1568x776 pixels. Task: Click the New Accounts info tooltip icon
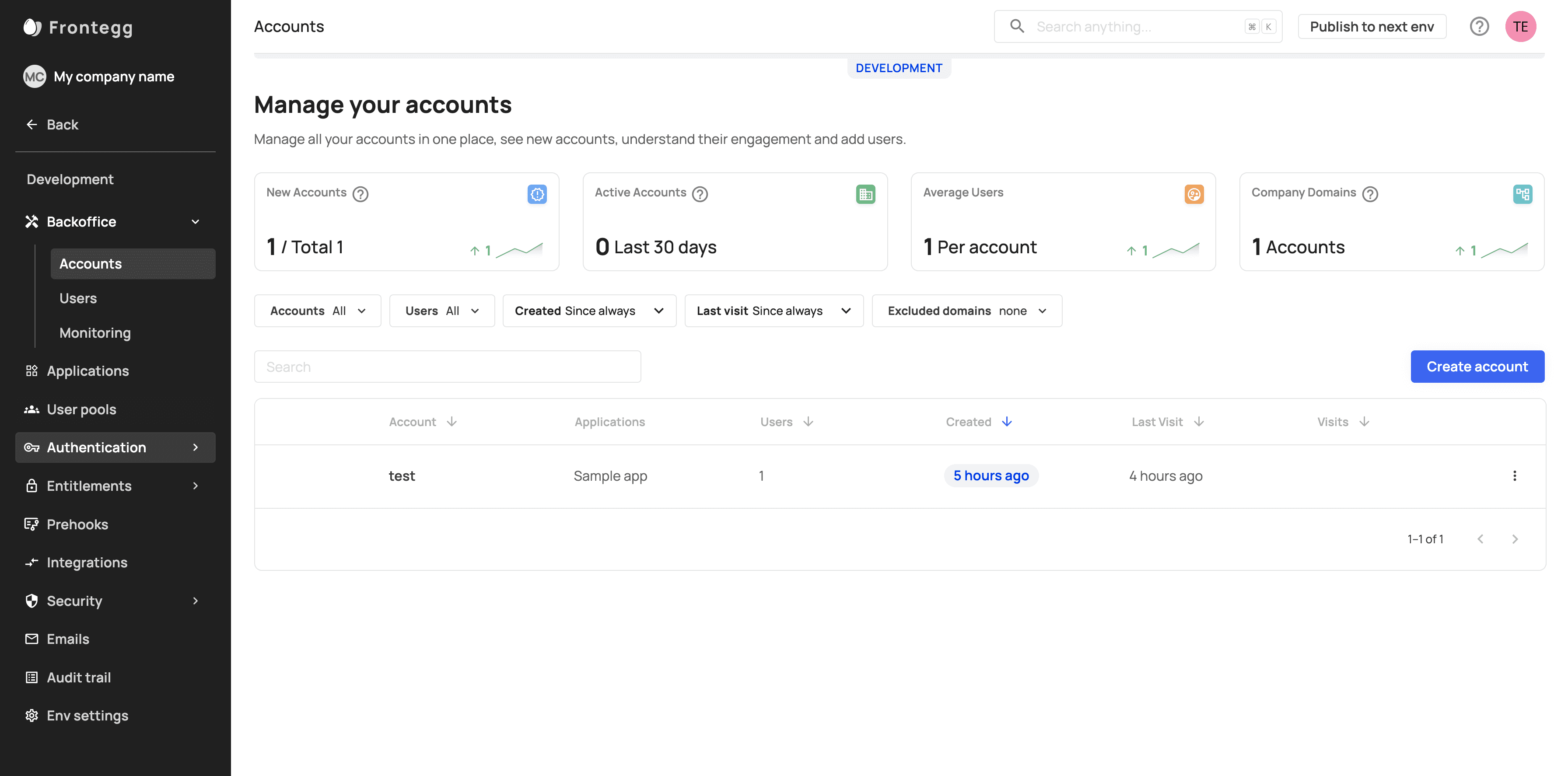click(x=360, y=193)
